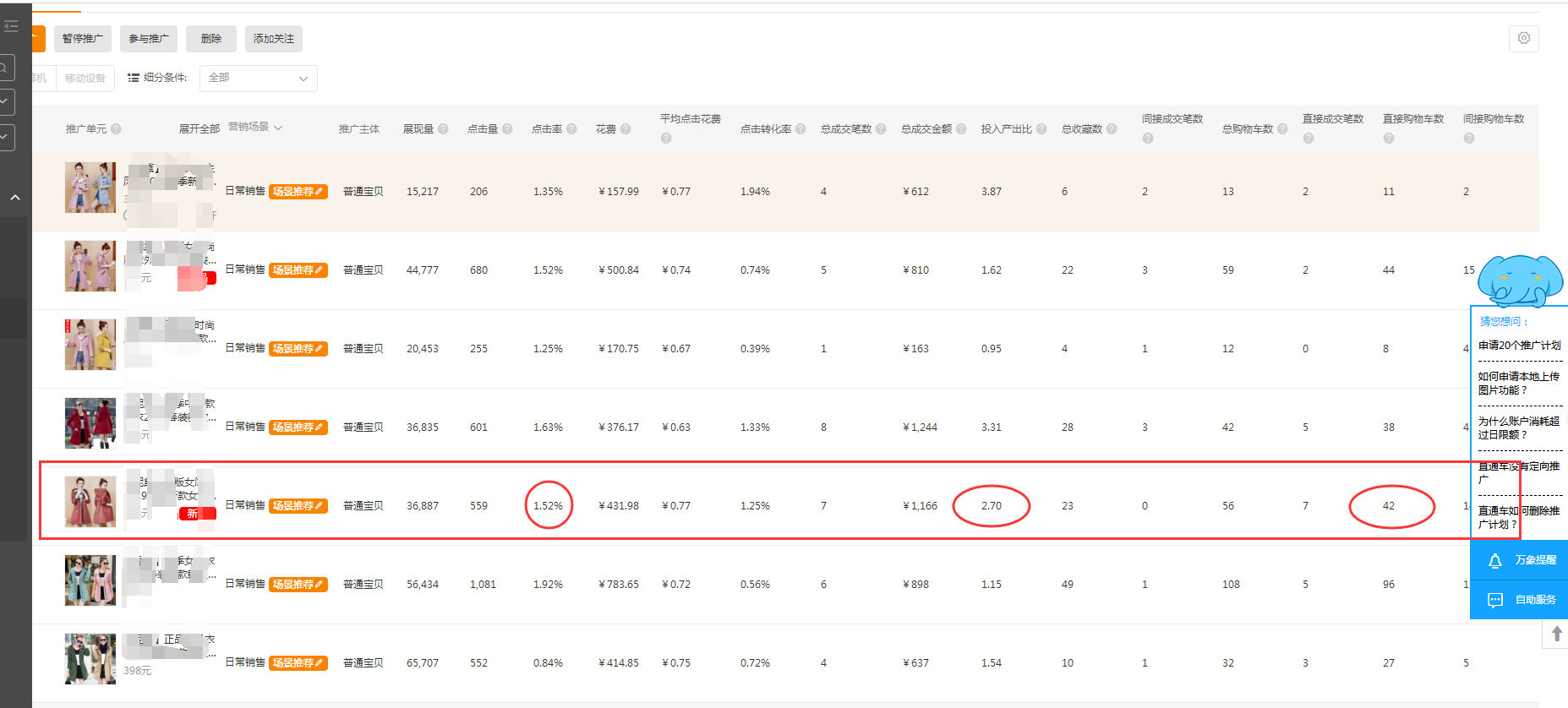Click the 暂停推广 button
Image resolution: width=1568 pixels, height=708 pixels.
[x=82, y=39]
